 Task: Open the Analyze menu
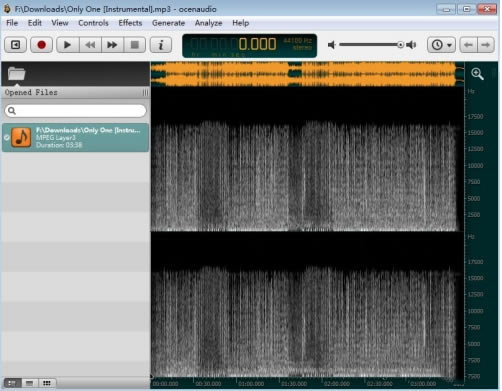click(x=208, y=23)
